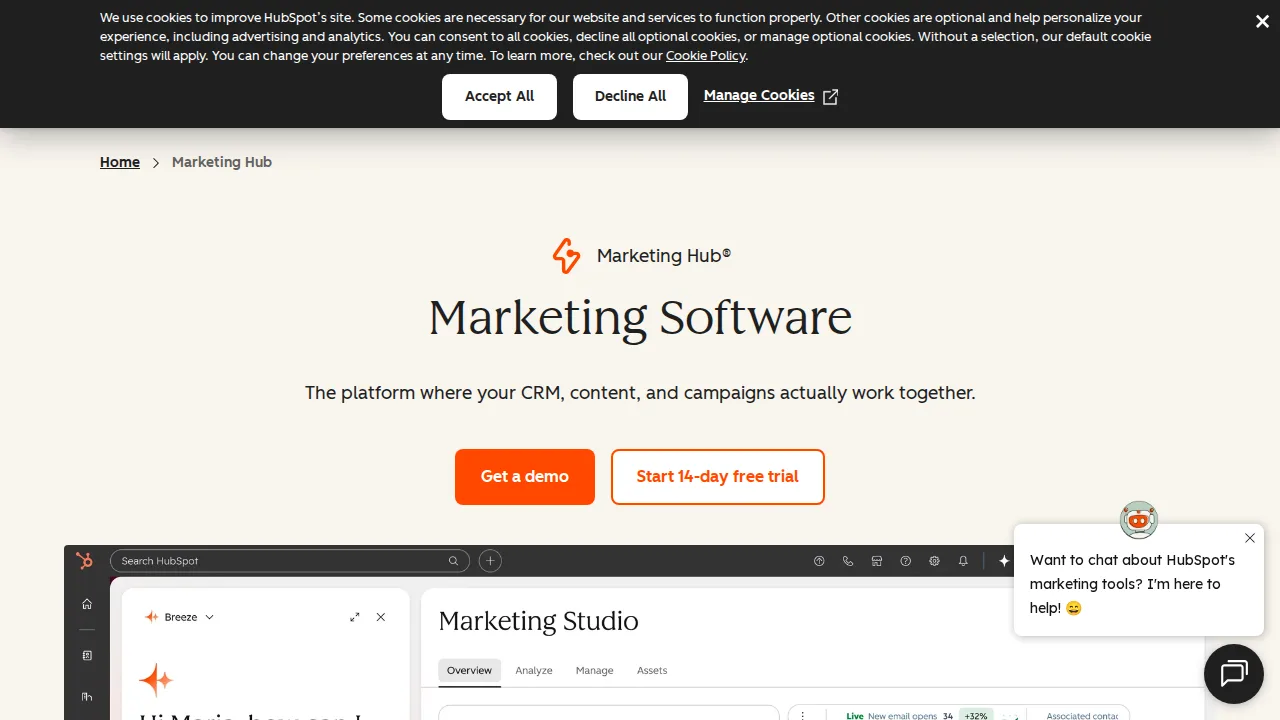Dismiss the chat prompt bubble
The image size is (1280, 720).
click(x=1250, y=538)
